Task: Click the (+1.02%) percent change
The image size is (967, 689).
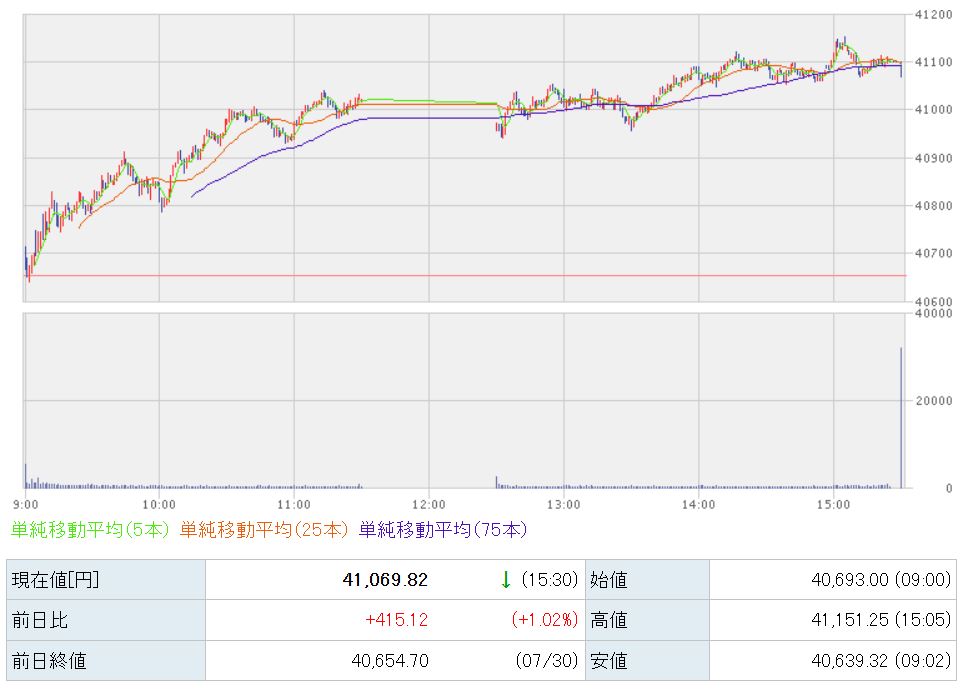Action: pyautogui.click(x=545, y=620)
